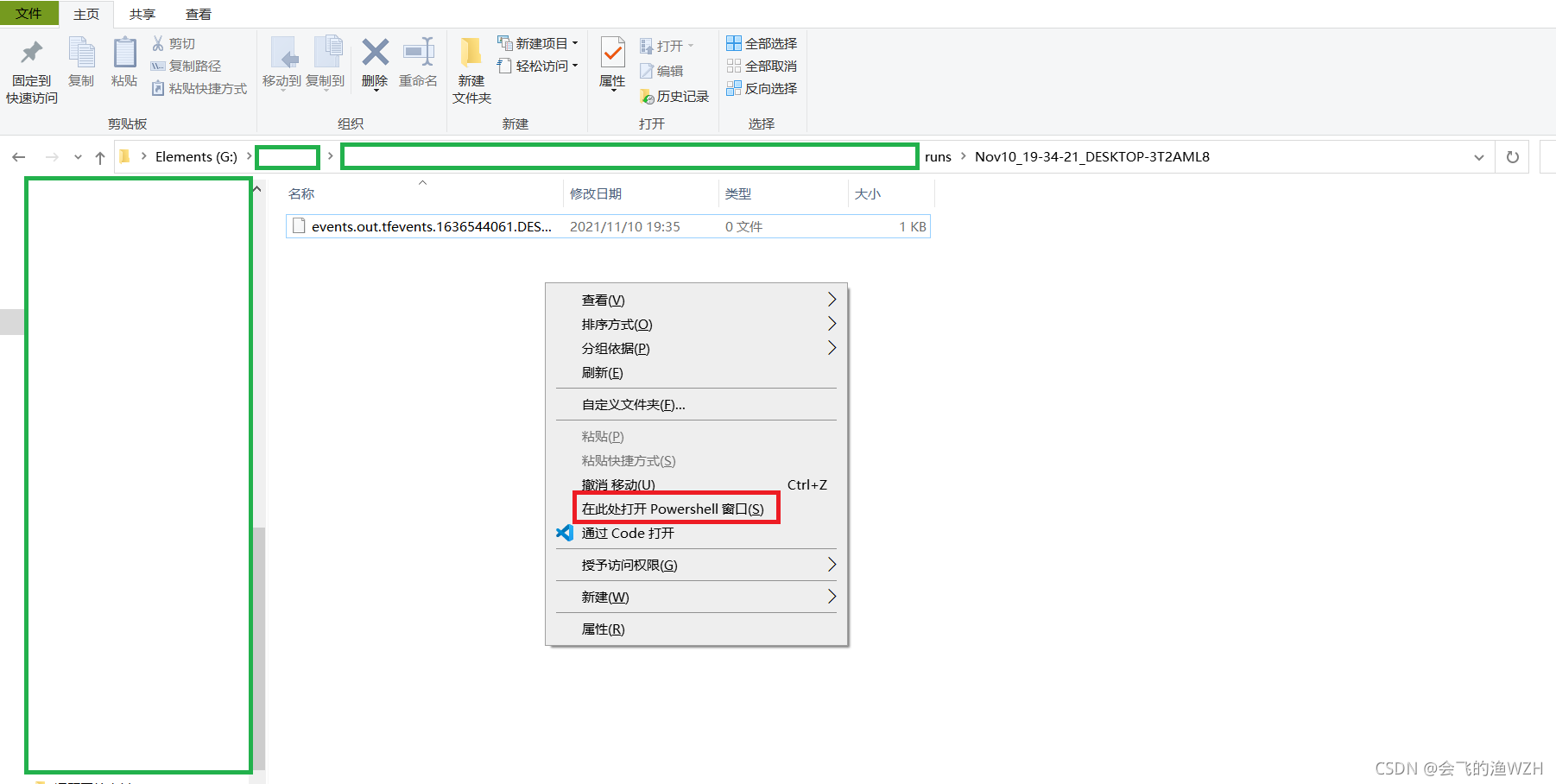This screenshot has width=1556, height=784.
Task: Click Pin to Quick Access (固定到快速访问) icon
Action: pos(32,54)
